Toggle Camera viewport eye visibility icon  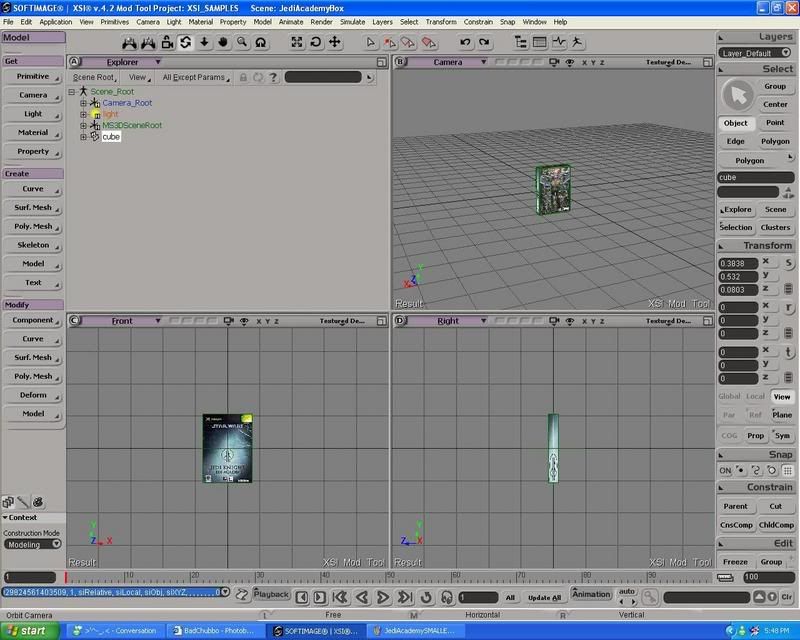pyautogui.click(x=569, y=62)
